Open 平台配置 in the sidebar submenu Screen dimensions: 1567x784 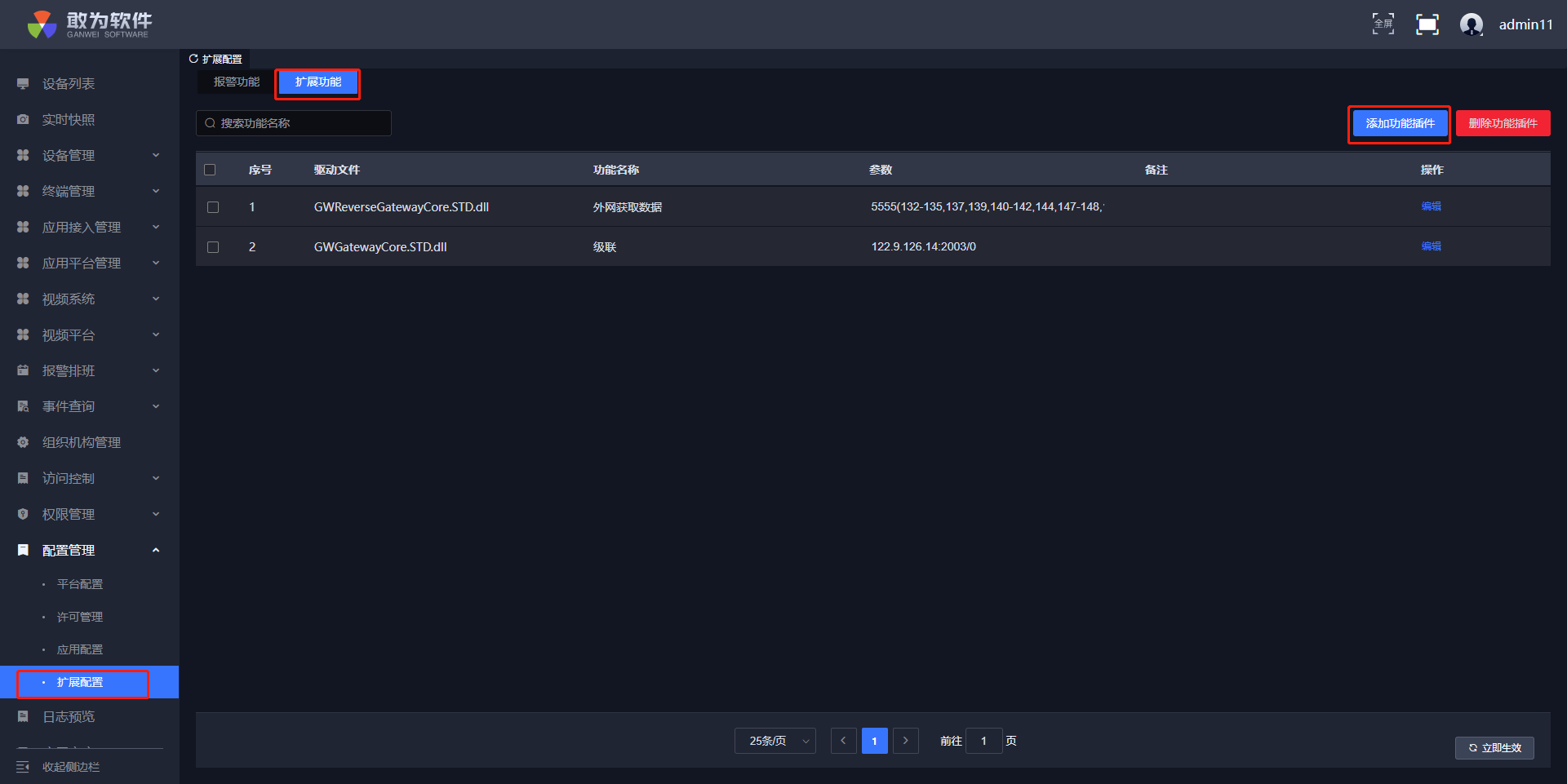pyautogui.click(x=80, y=584)
